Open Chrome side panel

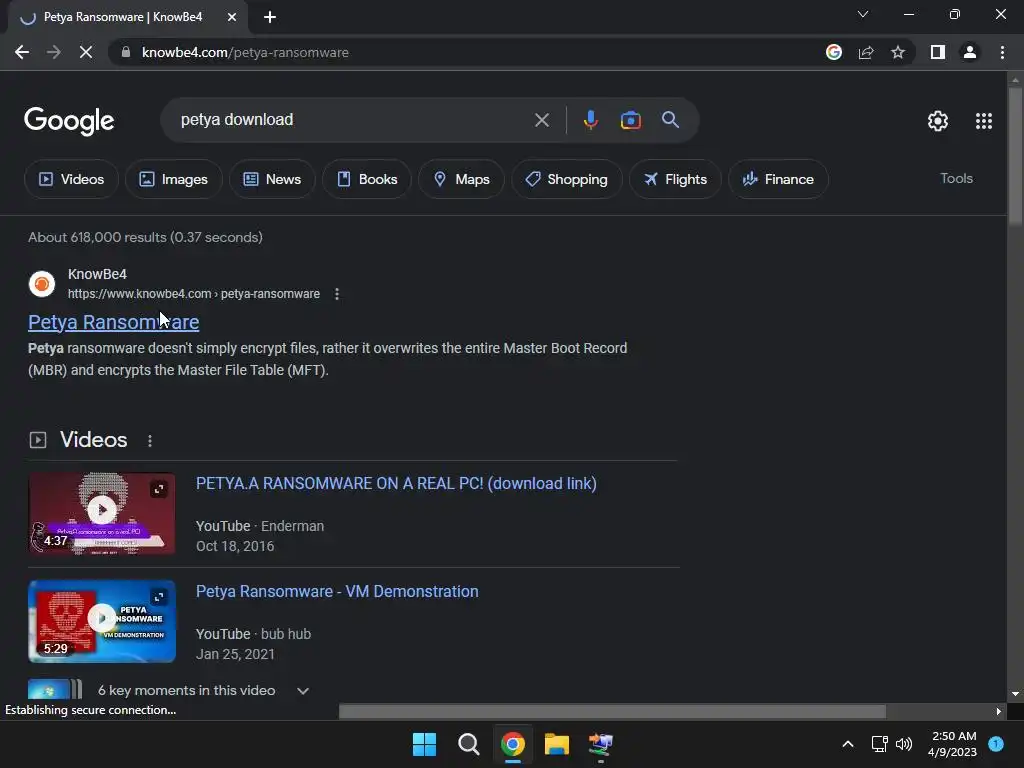click(x=938, y=52)
